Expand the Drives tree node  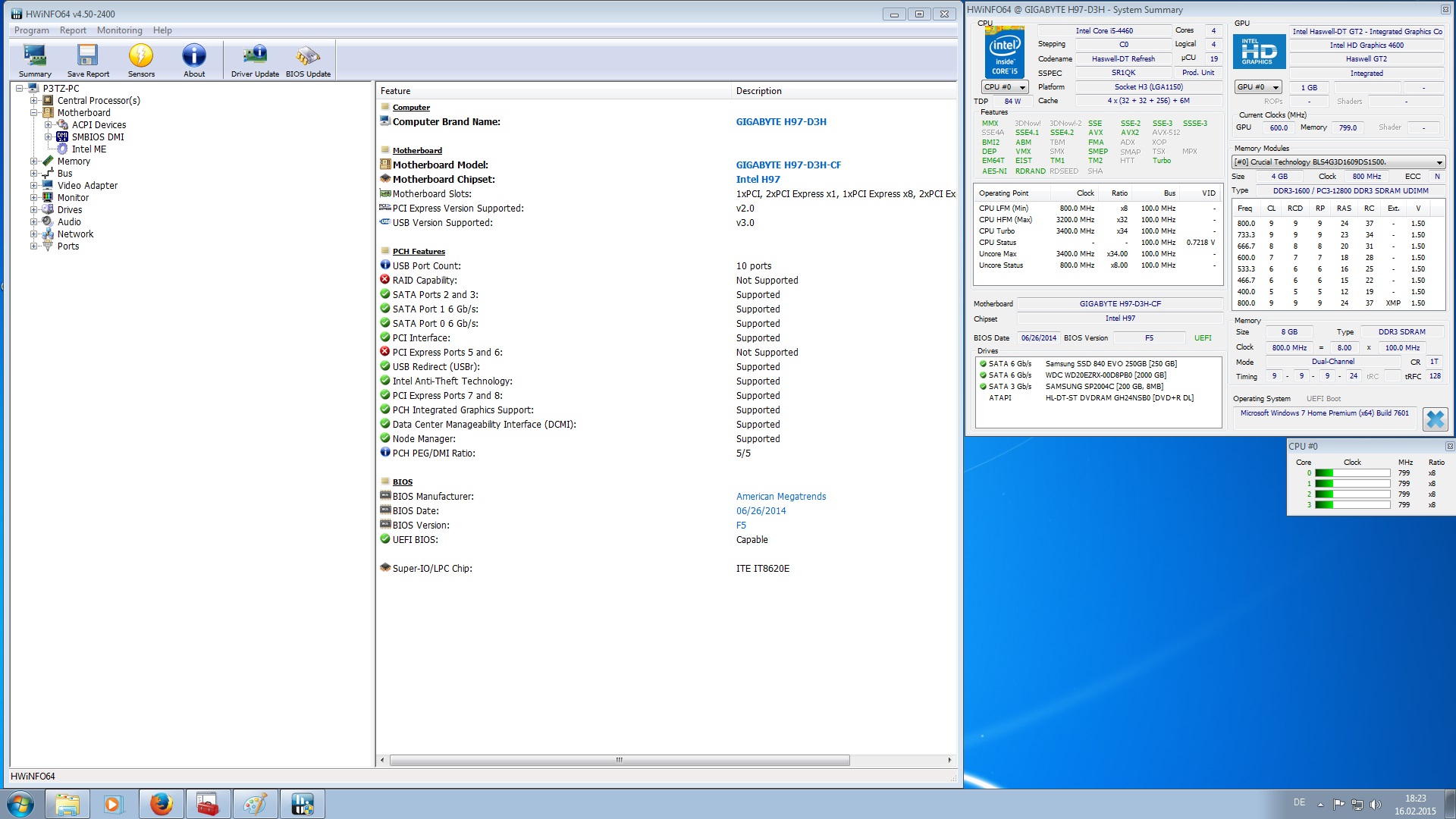[33, 210]
